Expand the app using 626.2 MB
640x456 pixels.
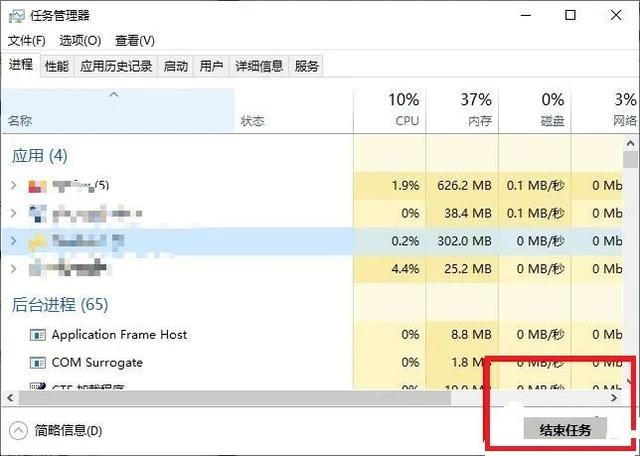tap(13, 186)
